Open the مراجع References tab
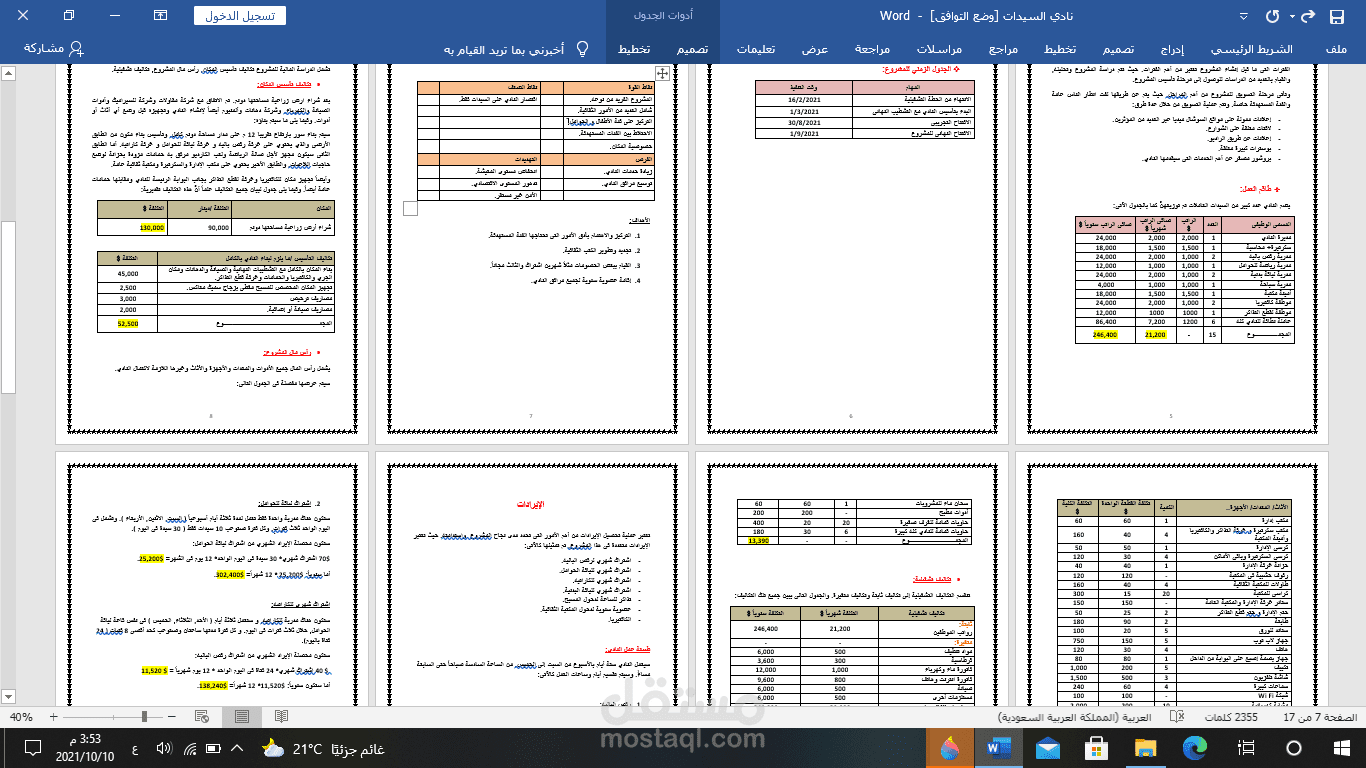 [1003, 49]
